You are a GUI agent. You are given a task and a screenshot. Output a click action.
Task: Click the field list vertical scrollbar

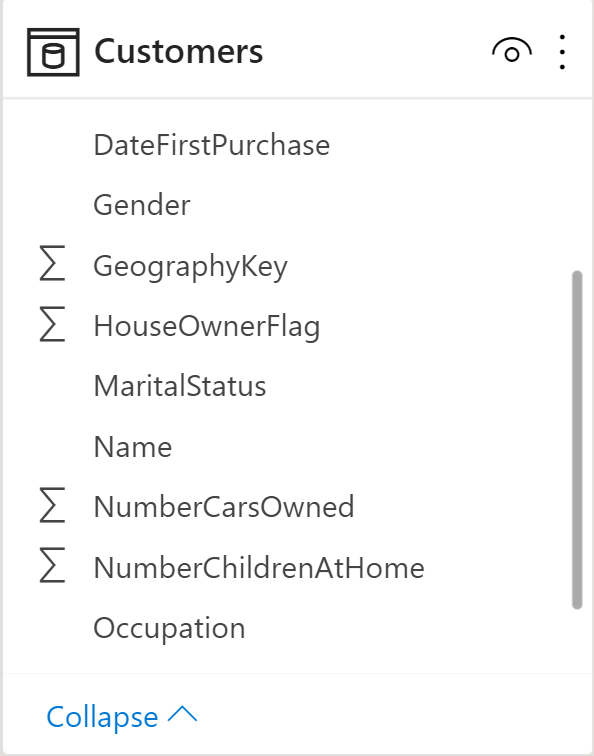577,440
